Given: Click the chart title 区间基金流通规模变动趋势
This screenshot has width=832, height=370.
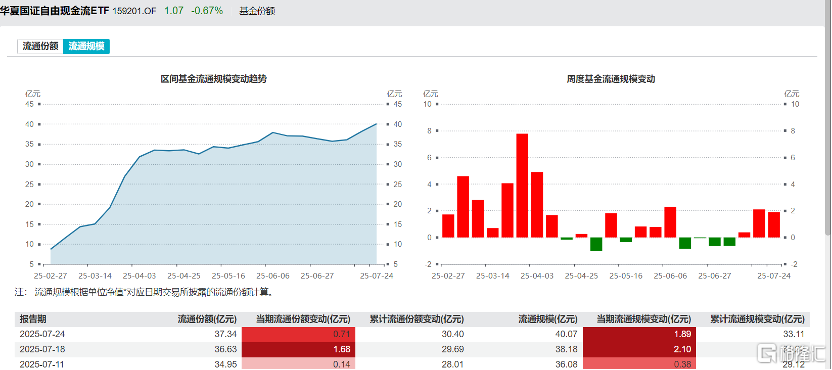Looking at the screenshot, I should (214, 79).
